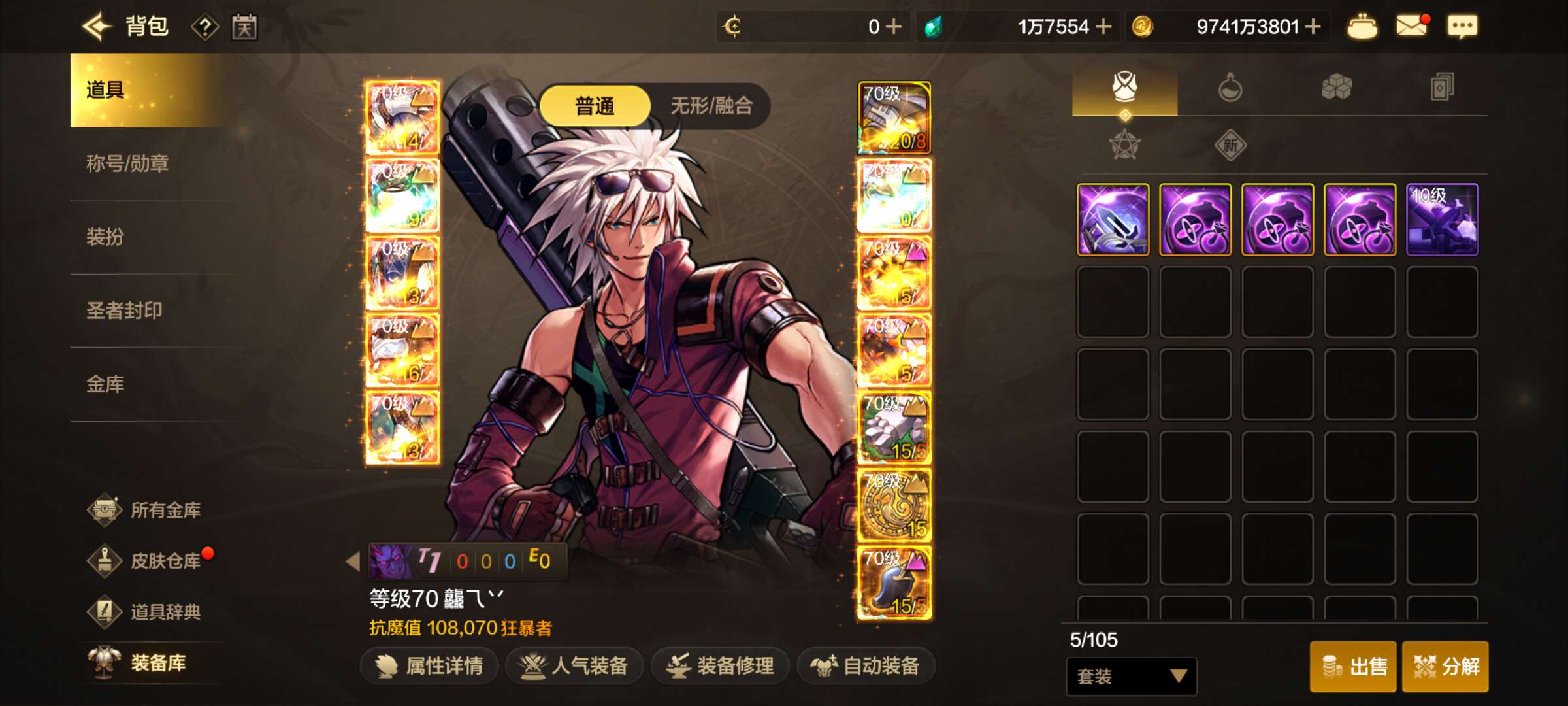This screenshot has width=1568, height=706.
Task: Open the 圣者封印 tab
Action: (x=124, y=311)
